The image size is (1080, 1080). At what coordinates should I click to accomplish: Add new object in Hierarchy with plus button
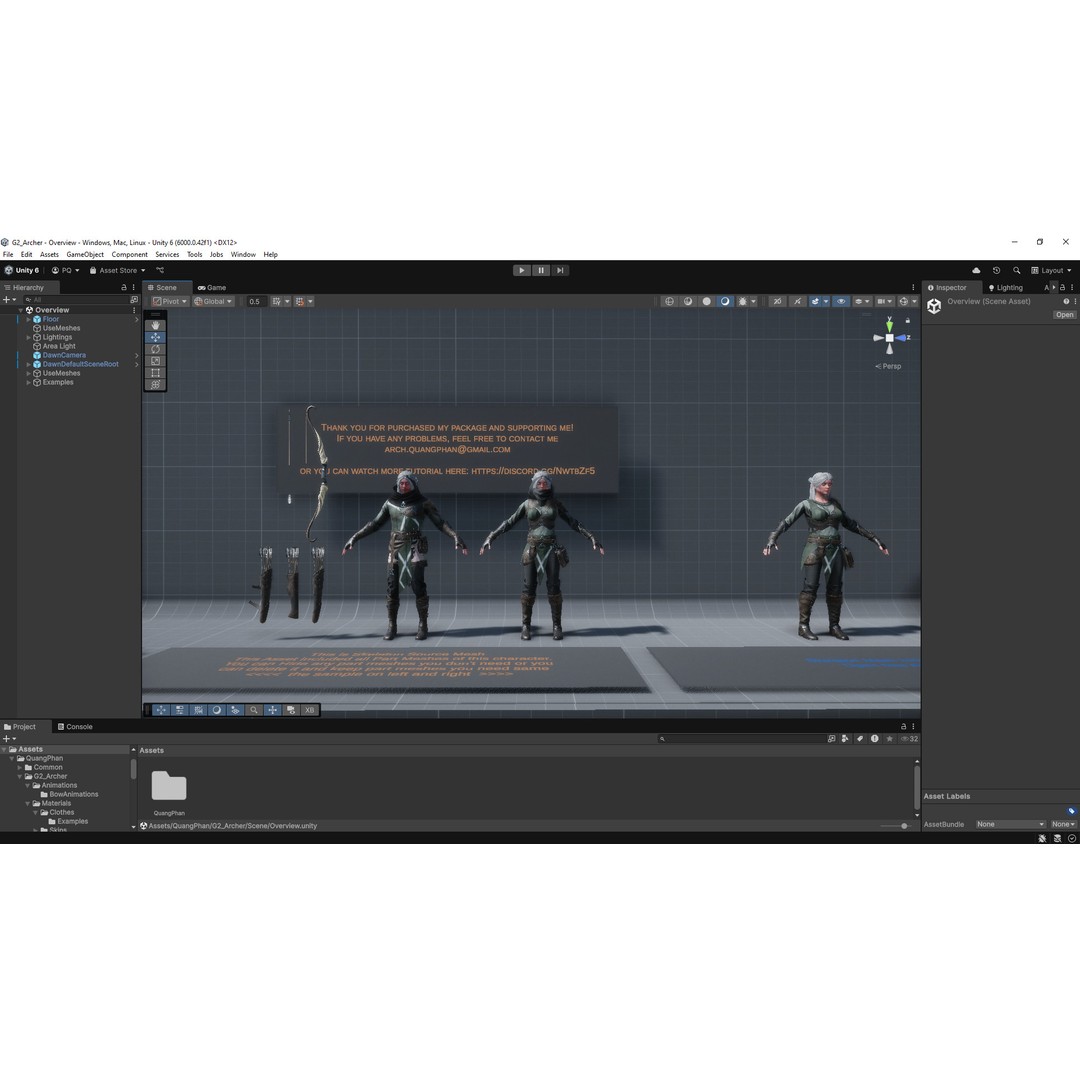(x=9, y=300)
